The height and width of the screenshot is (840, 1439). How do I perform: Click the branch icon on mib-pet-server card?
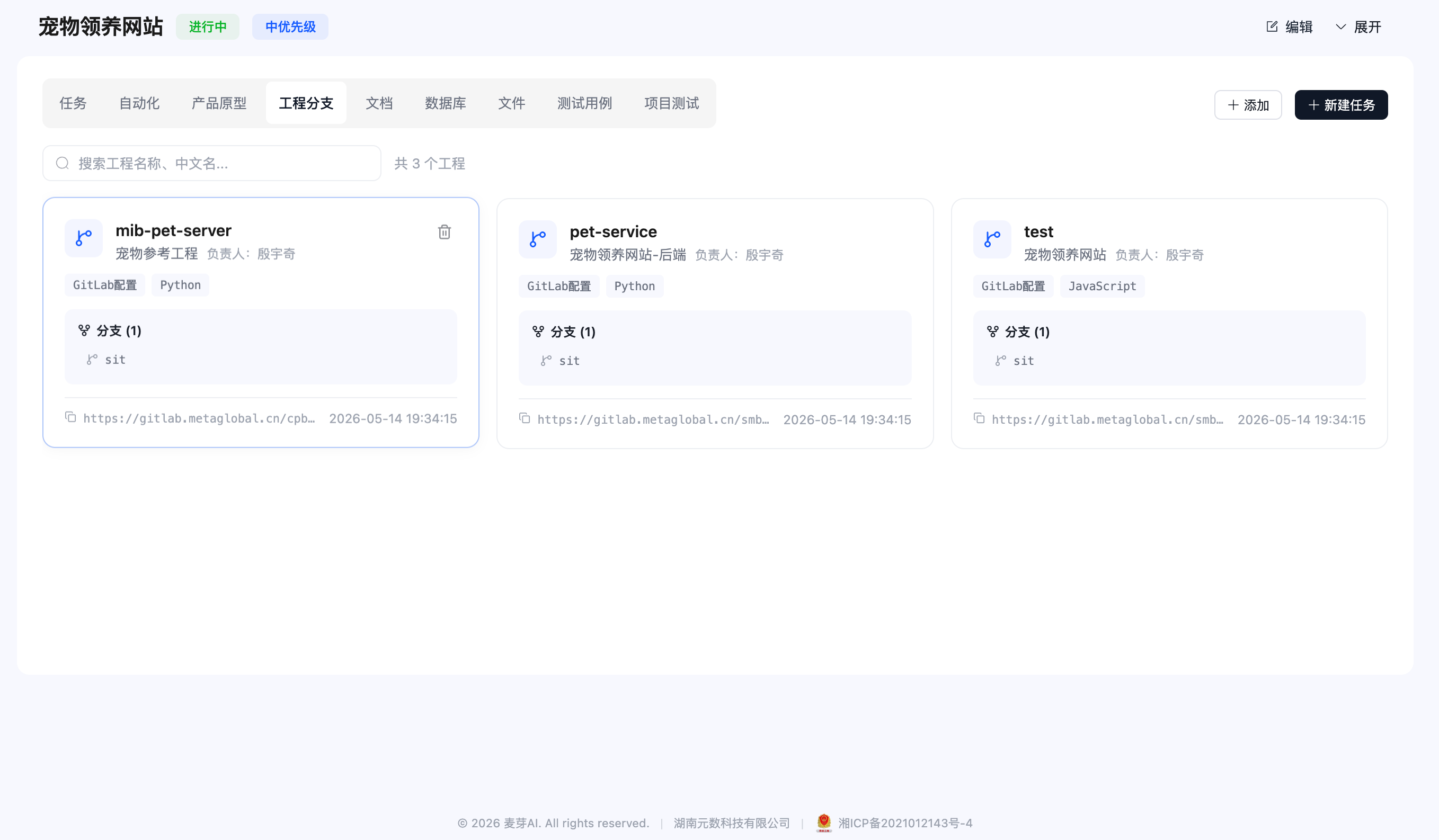click(x=83, y=238)
